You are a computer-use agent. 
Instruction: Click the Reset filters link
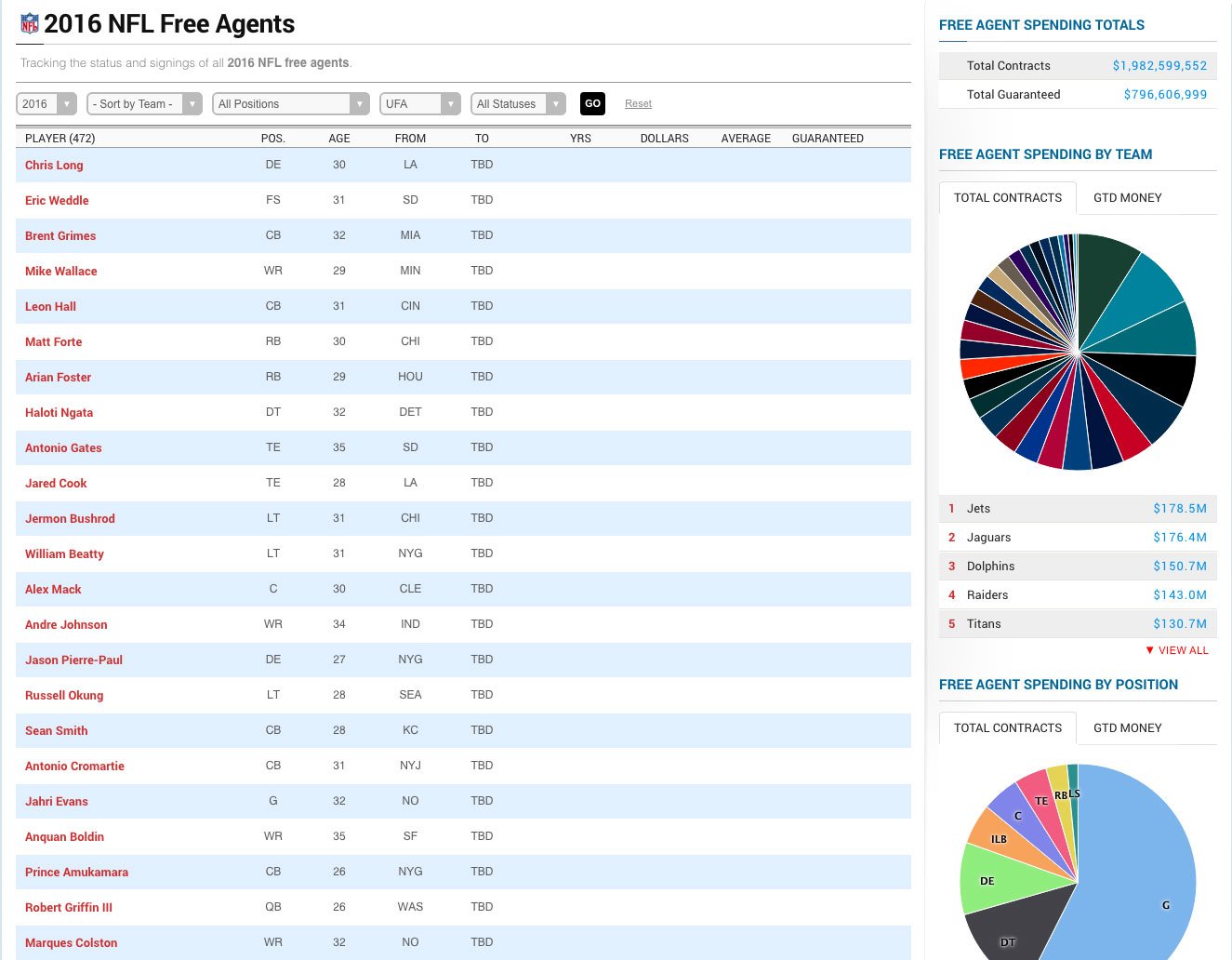coord(638,104)
